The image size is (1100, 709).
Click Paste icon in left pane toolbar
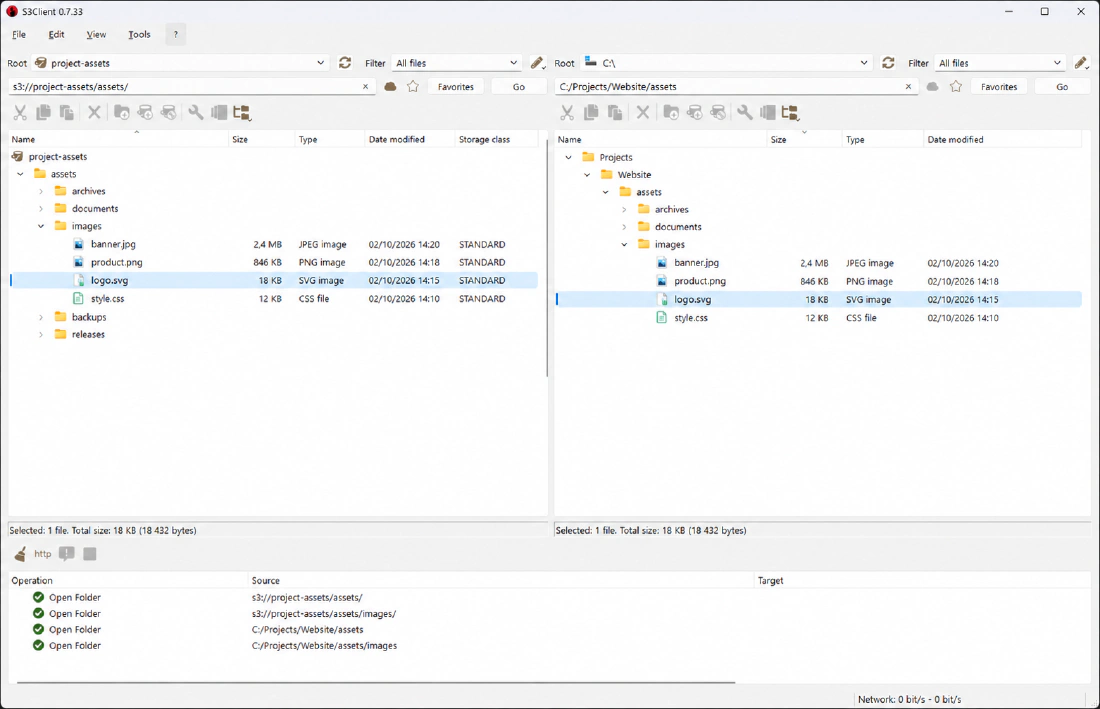(x=67, y=112)
